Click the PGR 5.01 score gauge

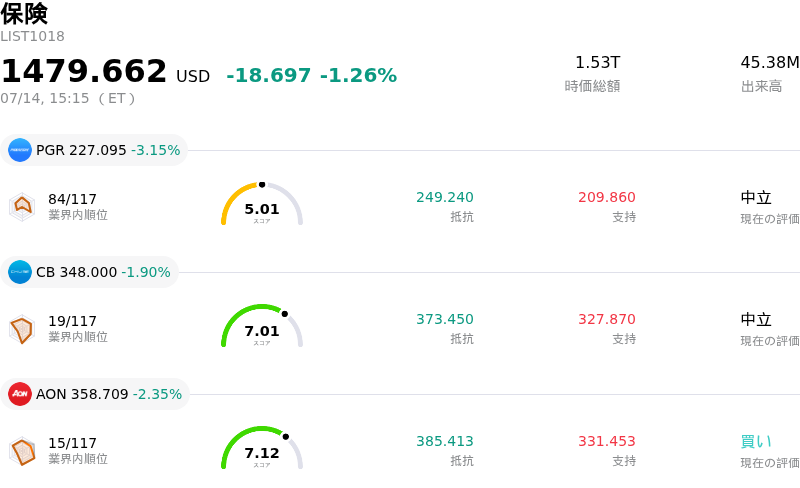[x=262, y=204]
